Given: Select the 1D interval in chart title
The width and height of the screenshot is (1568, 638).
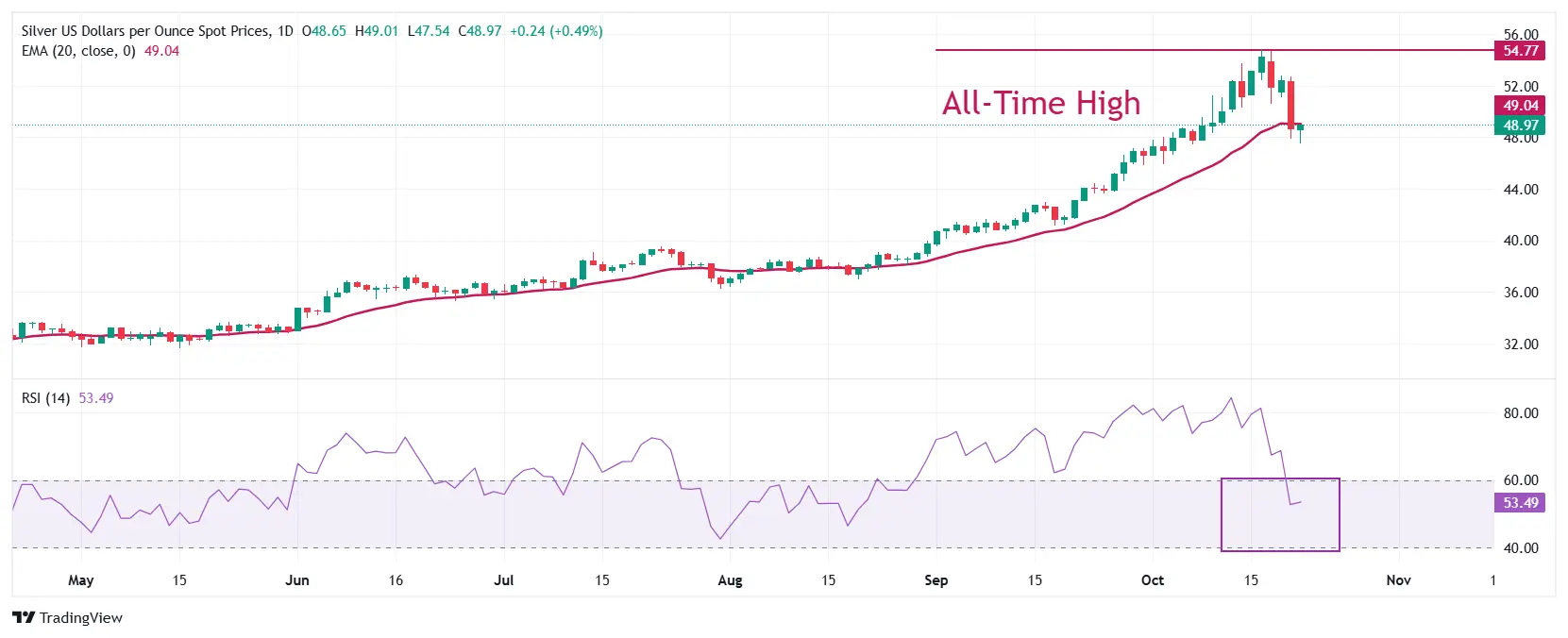Looking at the screenshot, I should [285, 31].
